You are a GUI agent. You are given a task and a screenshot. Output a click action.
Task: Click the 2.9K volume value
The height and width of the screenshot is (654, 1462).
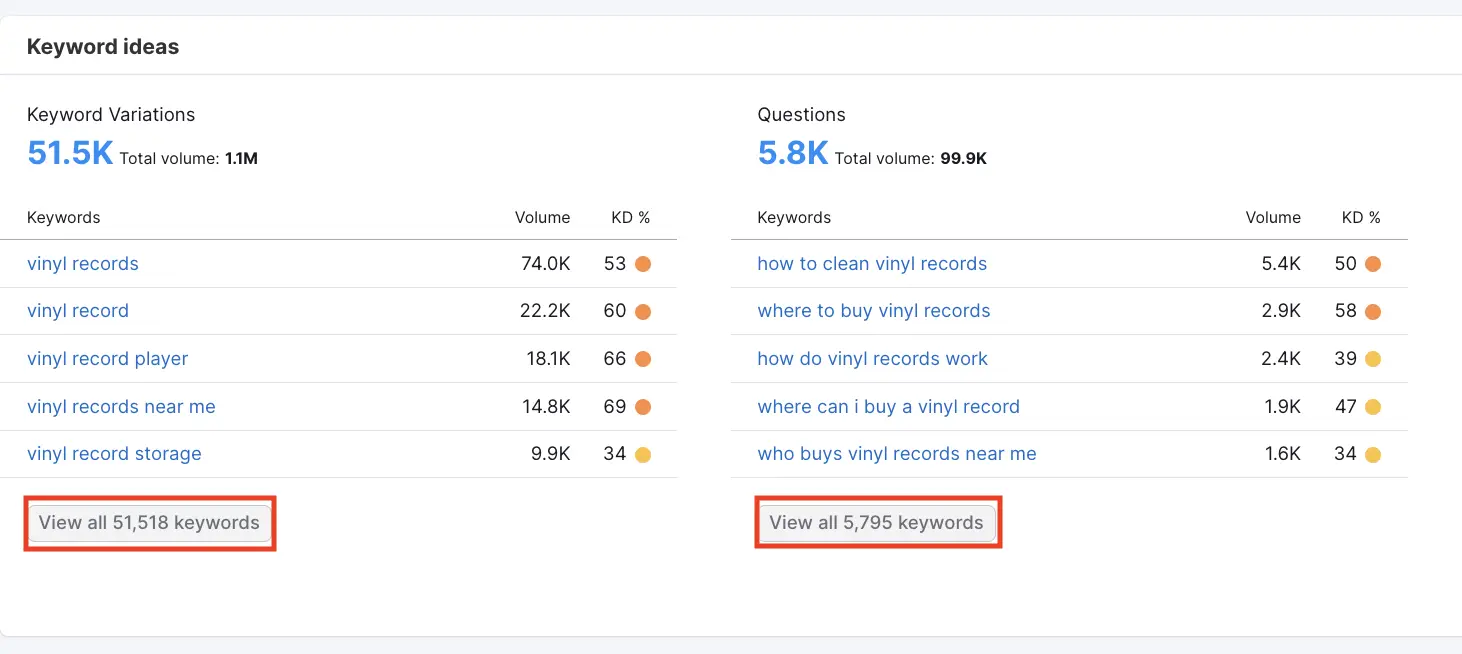[x=1281, y=311]
